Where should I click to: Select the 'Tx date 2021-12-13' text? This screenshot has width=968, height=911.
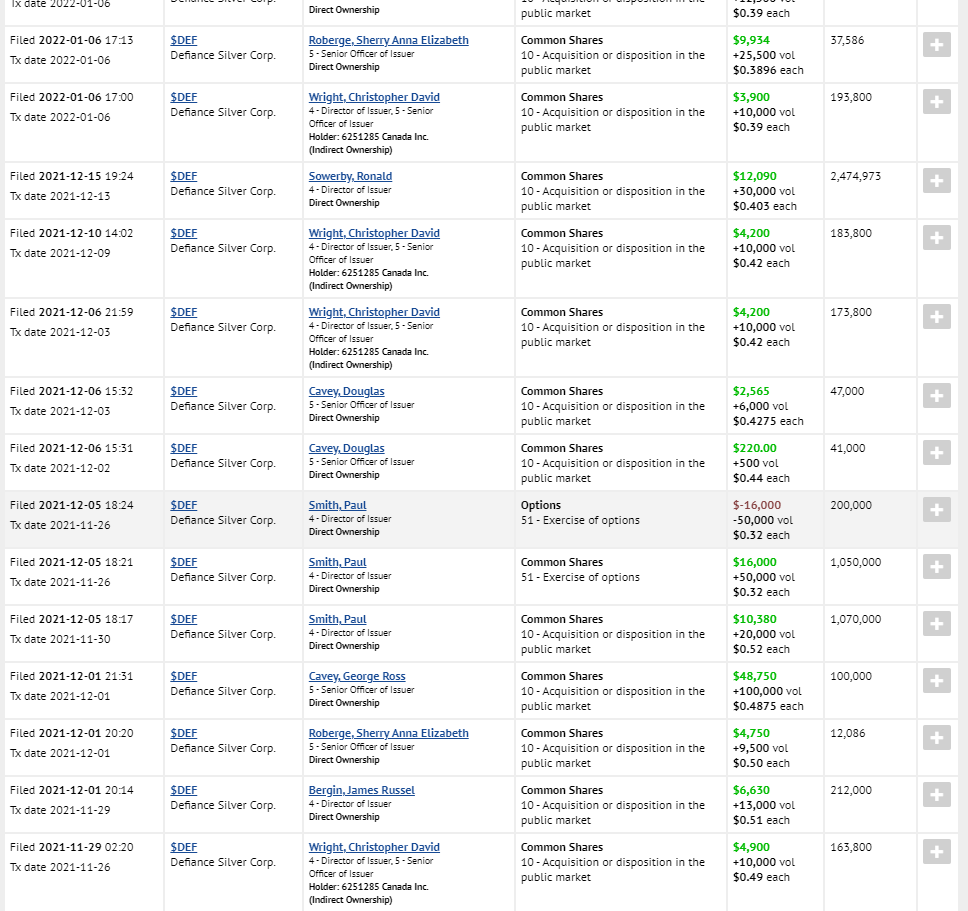click(x=60, y=196)
